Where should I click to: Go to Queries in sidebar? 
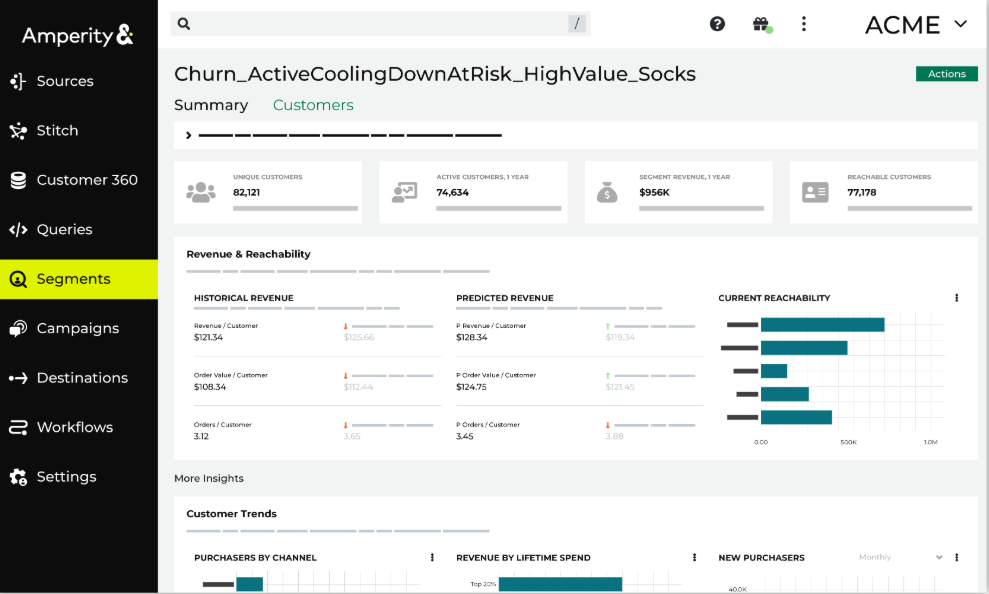[64, 230]
